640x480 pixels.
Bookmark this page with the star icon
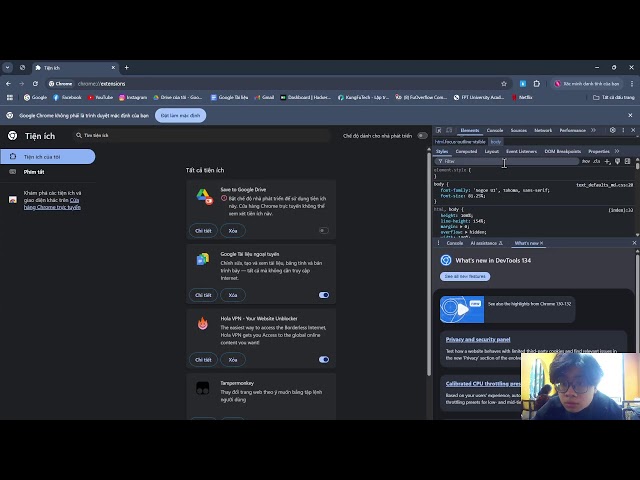[x=504, y=84]
